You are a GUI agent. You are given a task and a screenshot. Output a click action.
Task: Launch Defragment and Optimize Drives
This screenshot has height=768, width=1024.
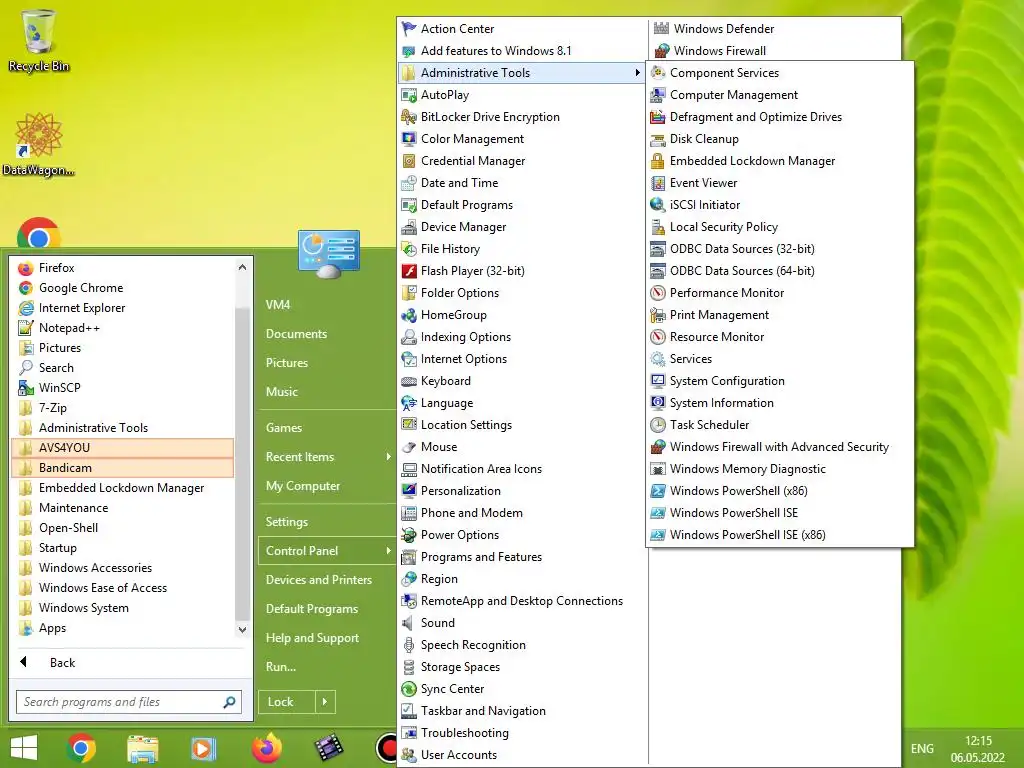[780, 117]
